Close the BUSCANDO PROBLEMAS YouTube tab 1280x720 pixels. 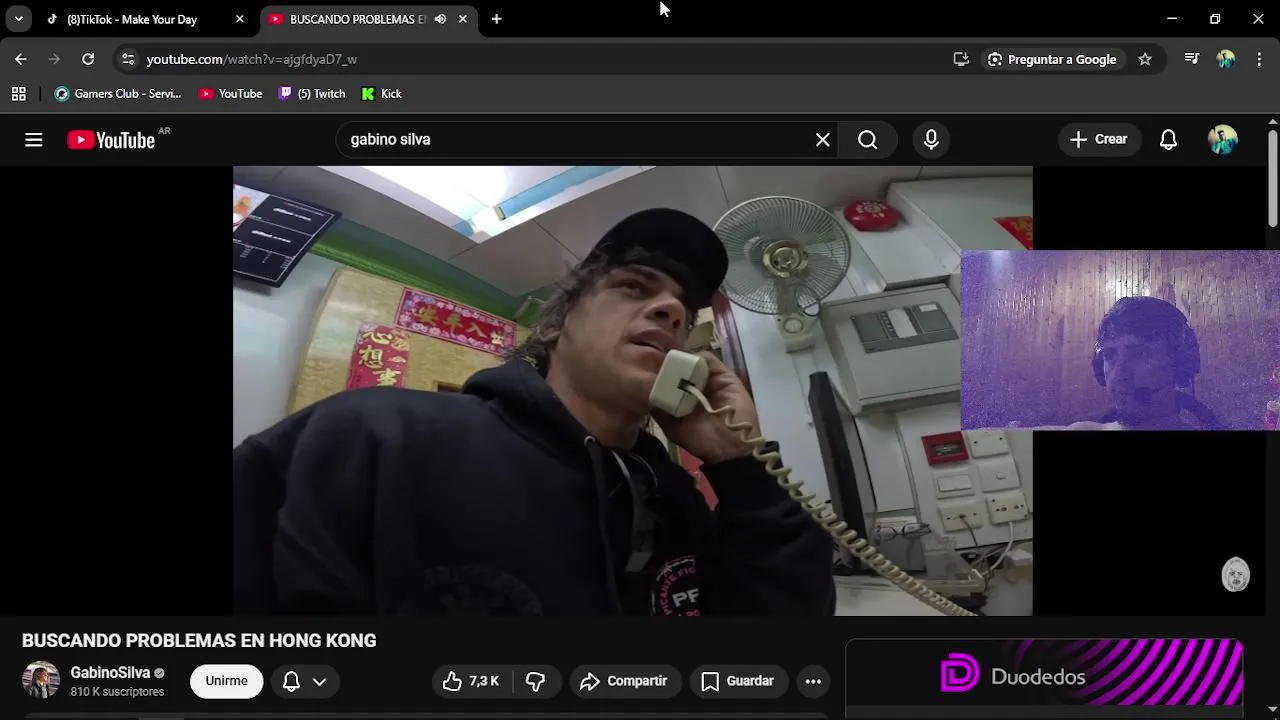pyautogui.click(x=463, y=19)
